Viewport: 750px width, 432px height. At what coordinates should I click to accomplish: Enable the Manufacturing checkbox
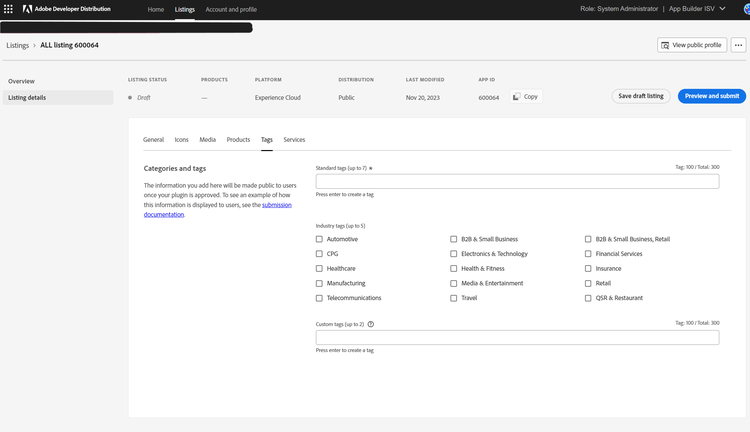[319, 283]
